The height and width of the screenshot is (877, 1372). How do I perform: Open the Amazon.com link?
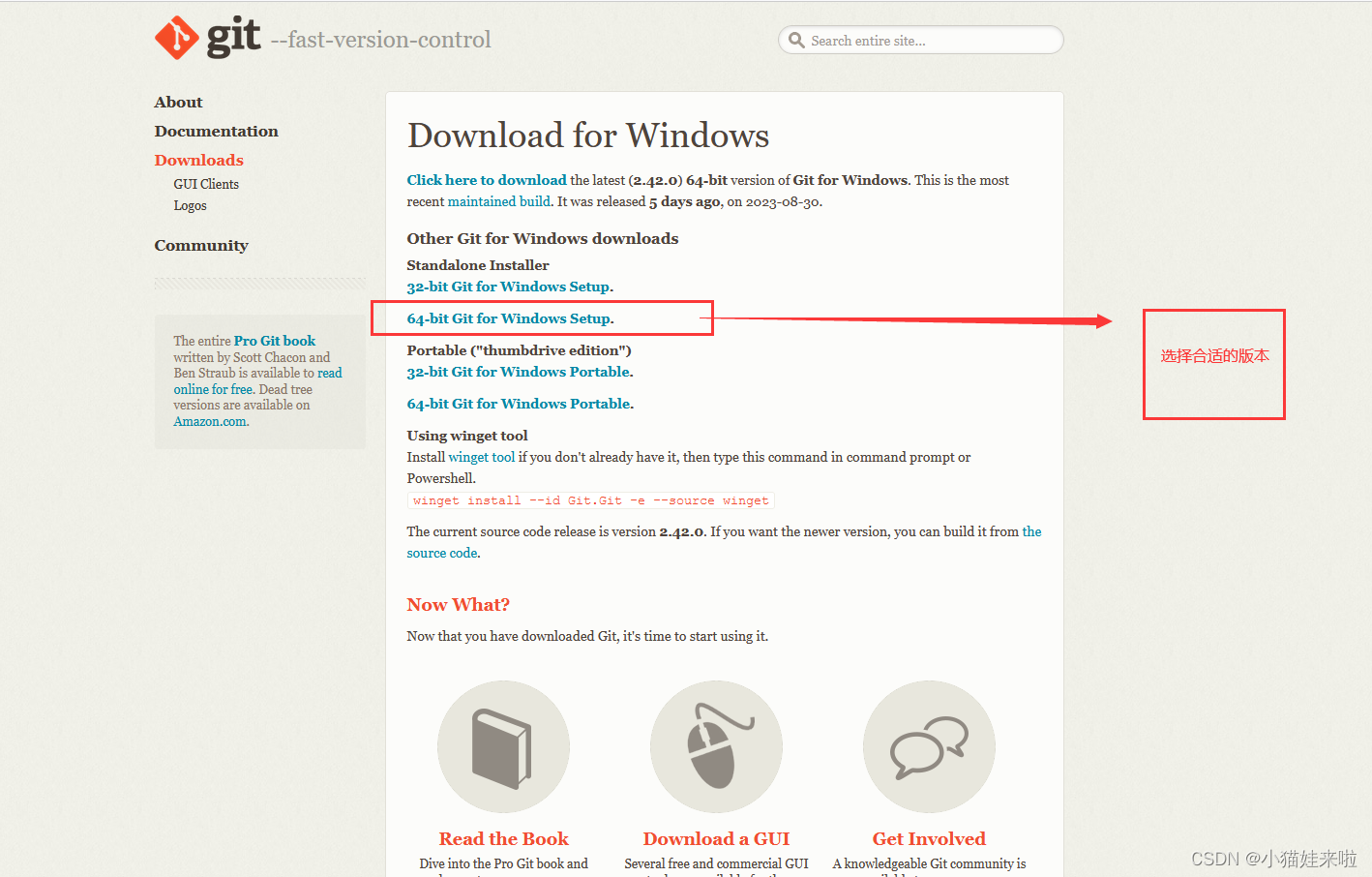coord(210,421)
